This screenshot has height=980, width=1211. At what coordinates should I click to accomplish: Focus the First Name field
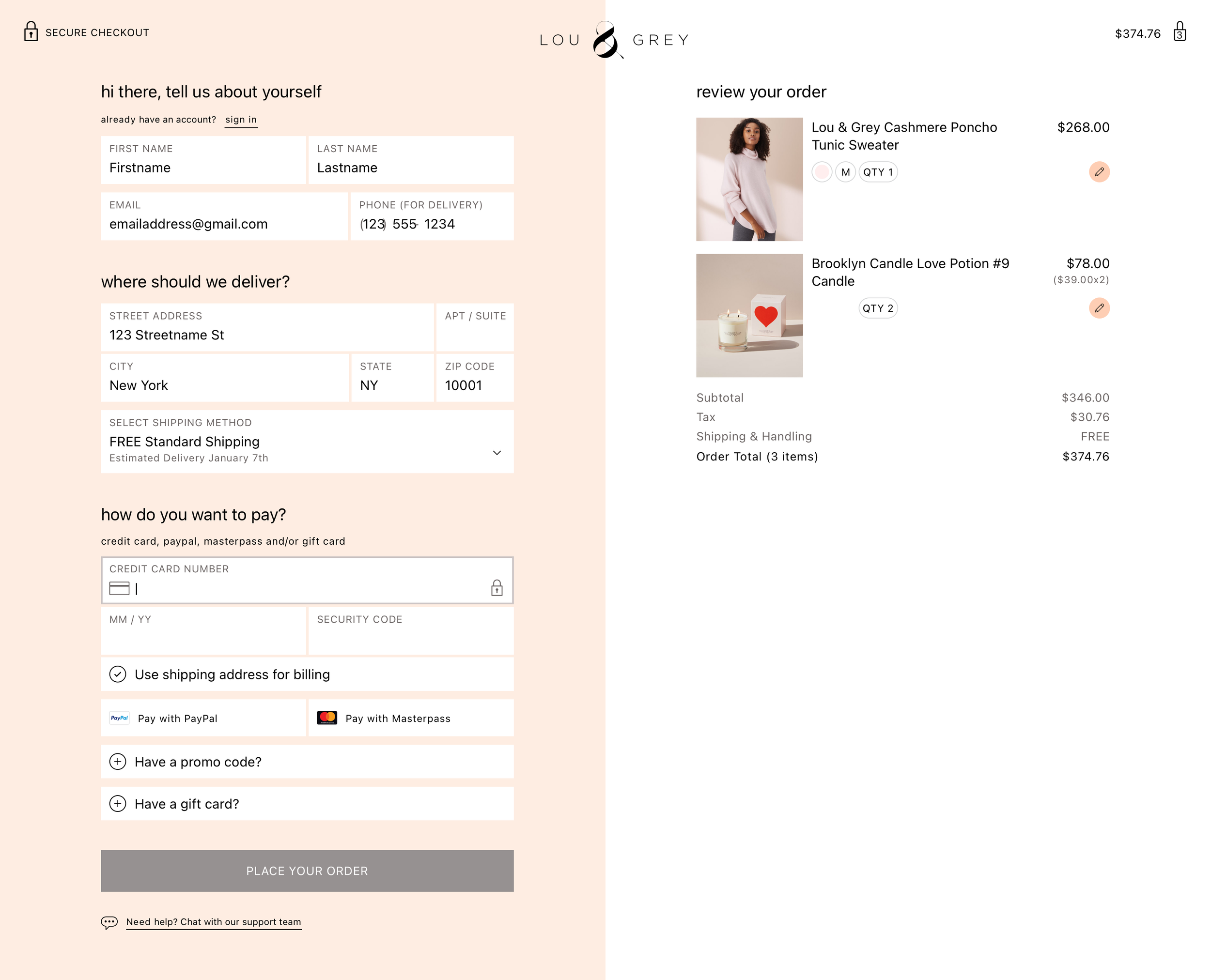tap(203, 160)
